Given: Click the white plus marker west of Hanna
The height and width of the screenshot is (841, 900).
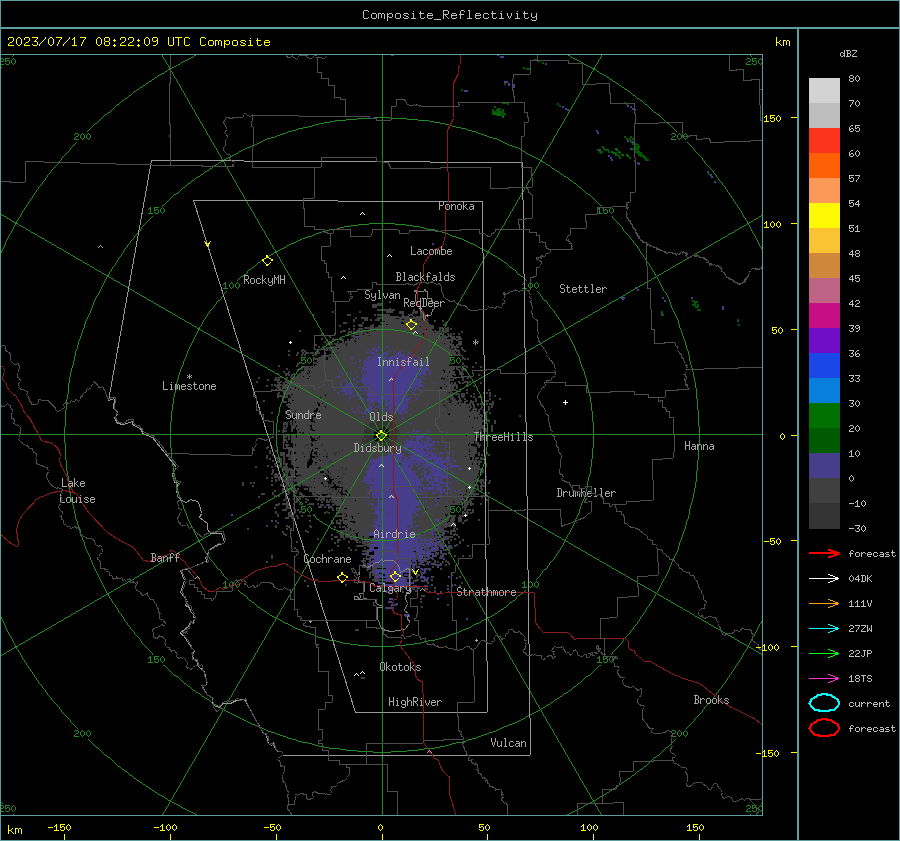Looking at the screenshot, I should [565, 402].
